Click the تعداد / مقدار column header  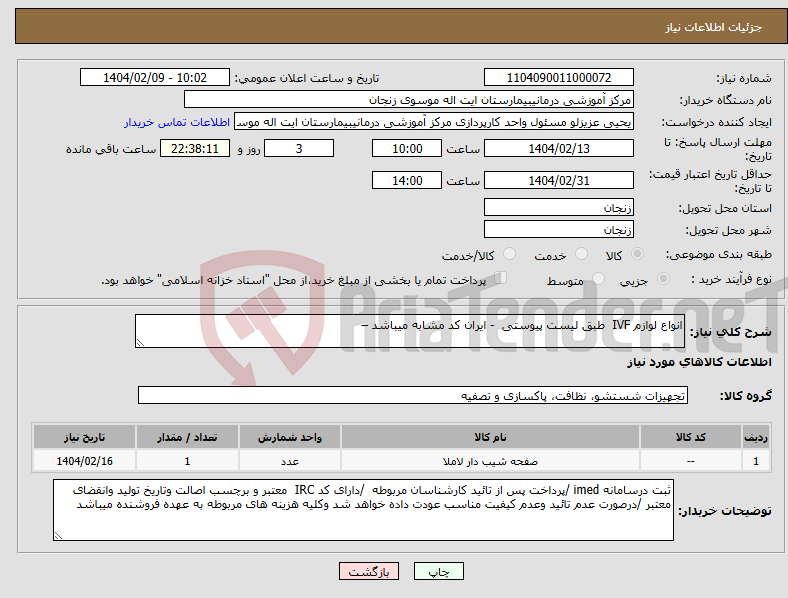[187, 437]
